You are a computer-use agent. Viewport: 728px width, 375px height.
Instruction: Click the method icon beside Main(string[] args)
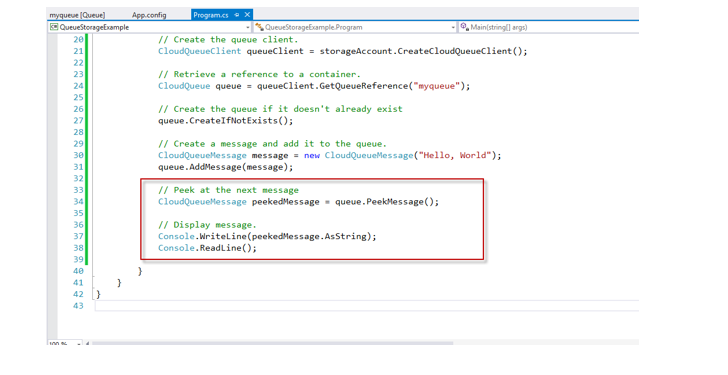click(464, 27)
